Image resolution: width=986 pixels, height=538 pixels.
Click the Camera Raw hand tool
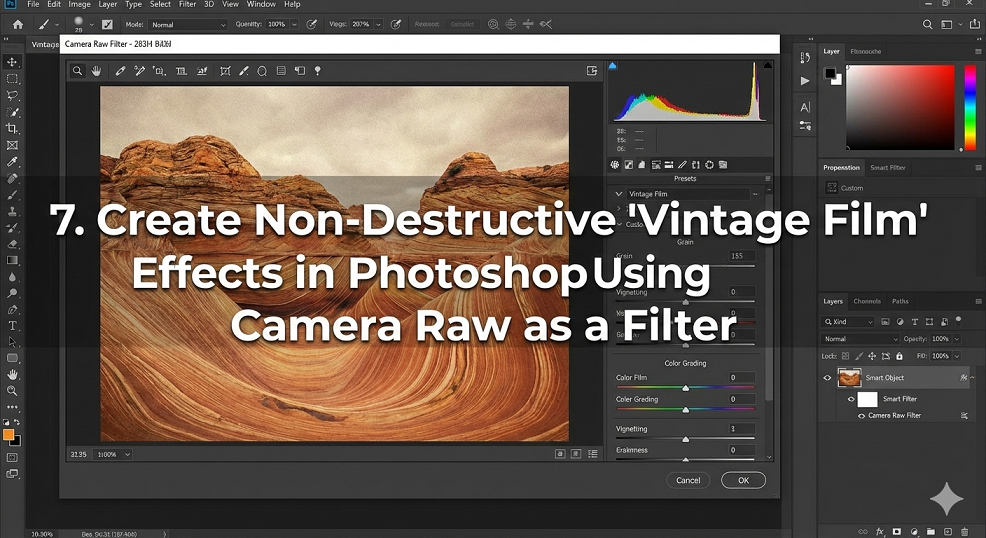(x=96, y=71)
